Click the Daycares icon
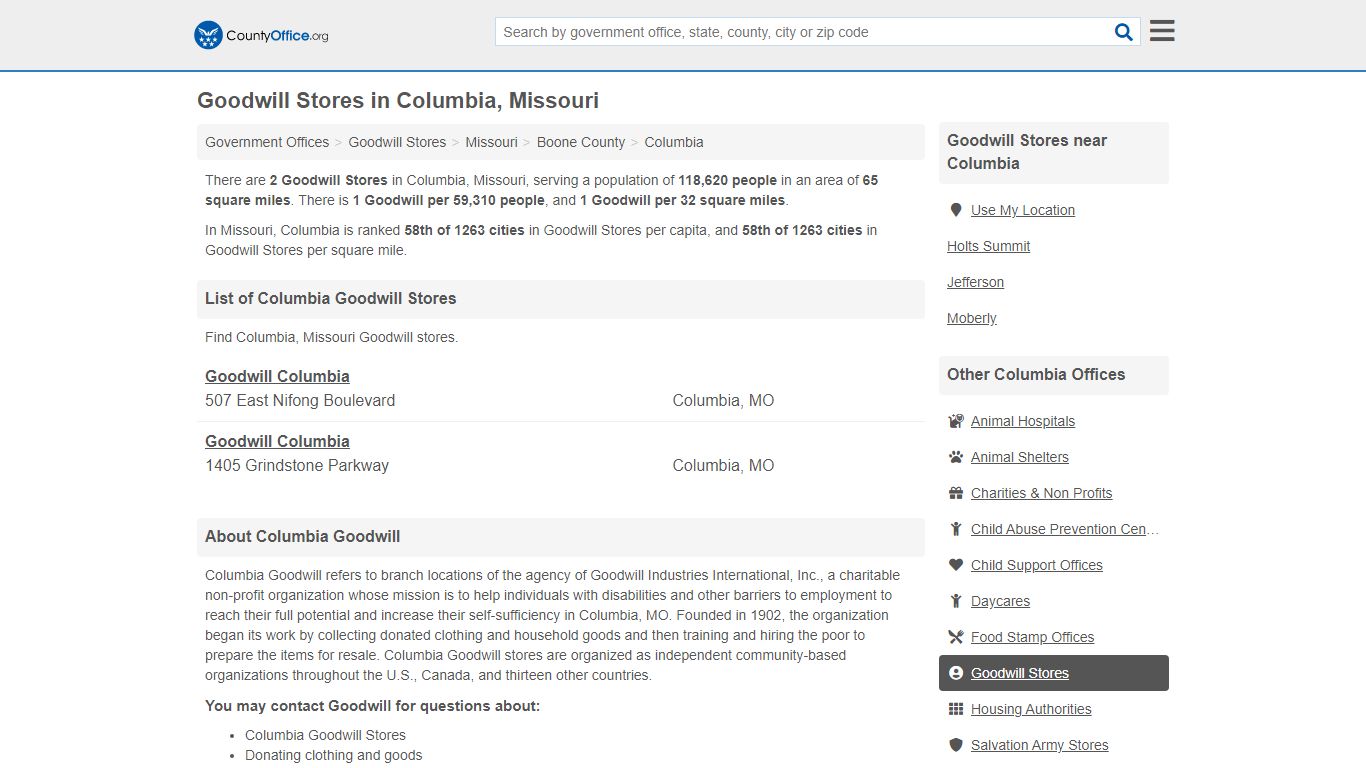The width and height of the screenshot is (1366, 768). pos(956,601)
